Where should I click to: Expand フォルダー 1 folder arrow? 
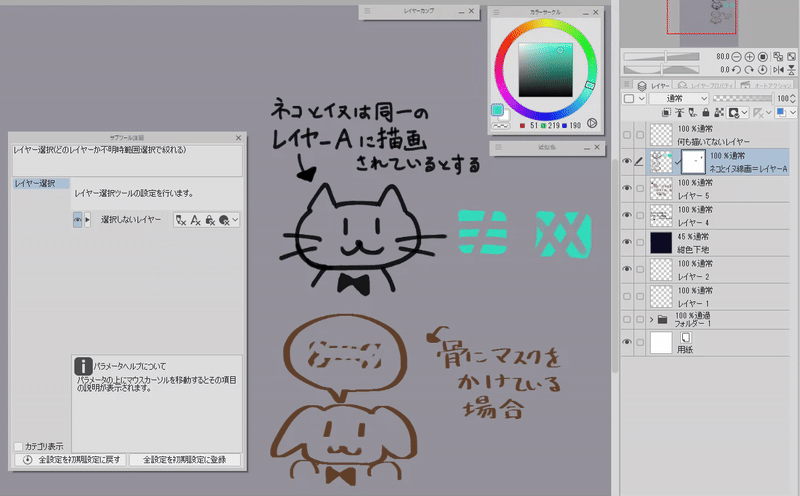(652, 320)
